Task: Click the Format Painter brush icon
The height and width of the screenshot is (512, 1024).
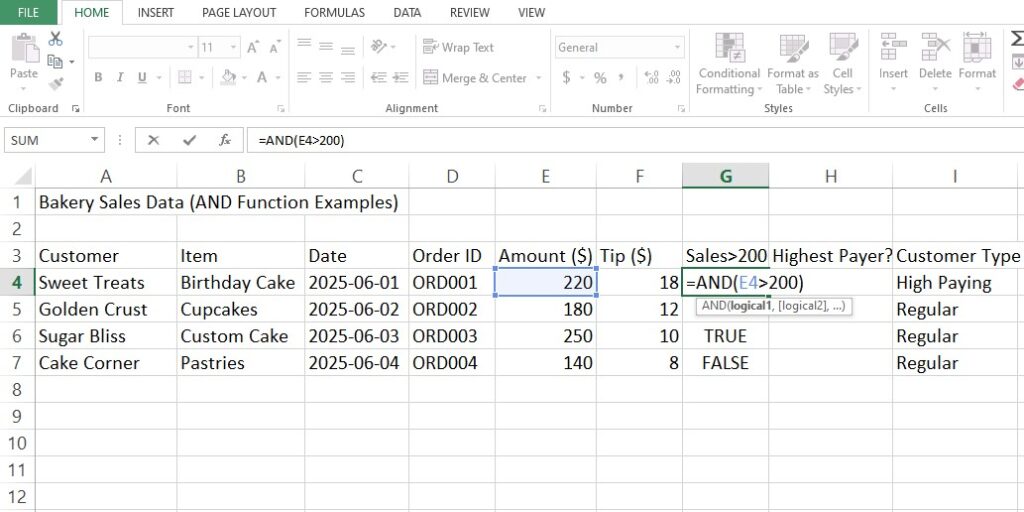Action: 56,84
